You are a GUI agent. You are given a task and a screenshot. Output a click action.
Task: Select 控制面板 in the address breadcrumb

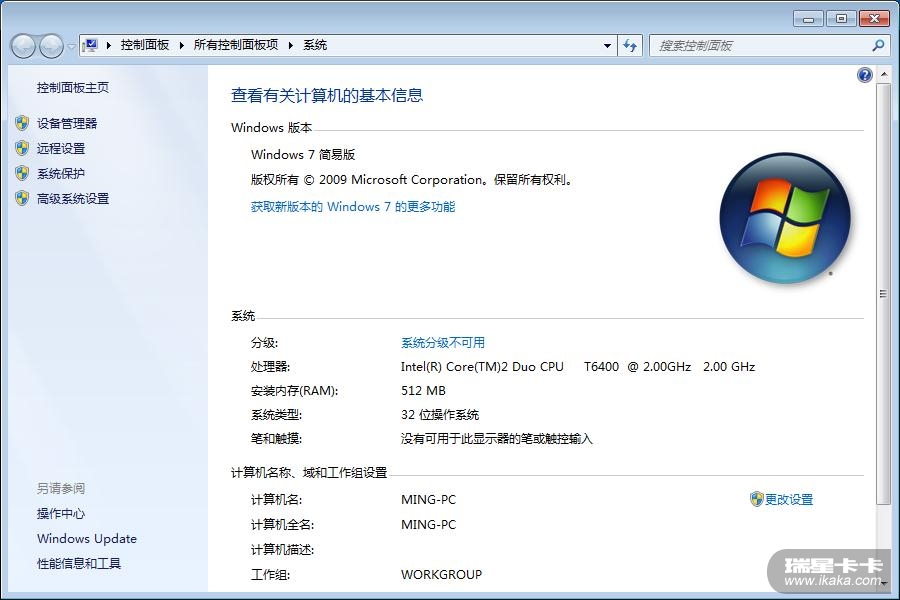pos(145,45)
